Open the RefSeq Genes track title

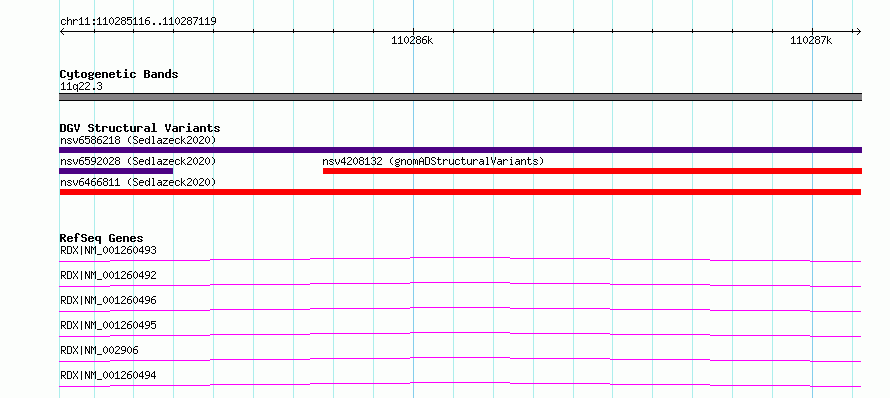point(102,238)
